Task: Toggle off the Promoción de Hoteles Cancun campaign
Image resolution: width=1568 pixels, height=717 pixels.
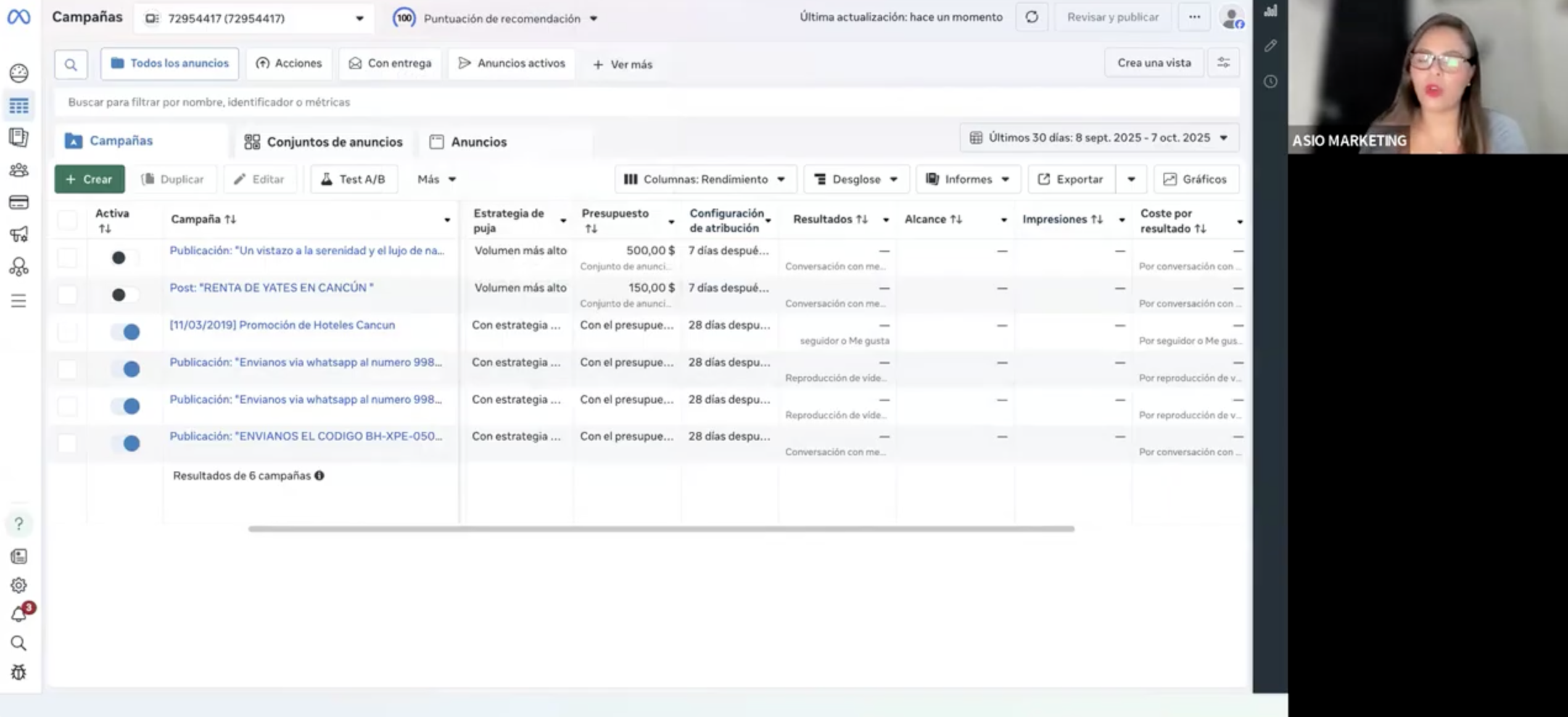Action: pos(126,332)
